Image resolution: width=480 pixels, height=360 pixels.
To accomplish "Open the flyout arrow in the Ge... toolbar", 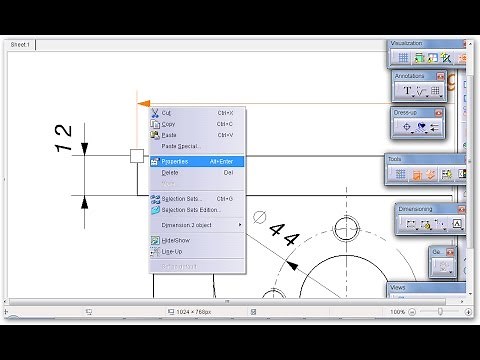I will (451, 273).
